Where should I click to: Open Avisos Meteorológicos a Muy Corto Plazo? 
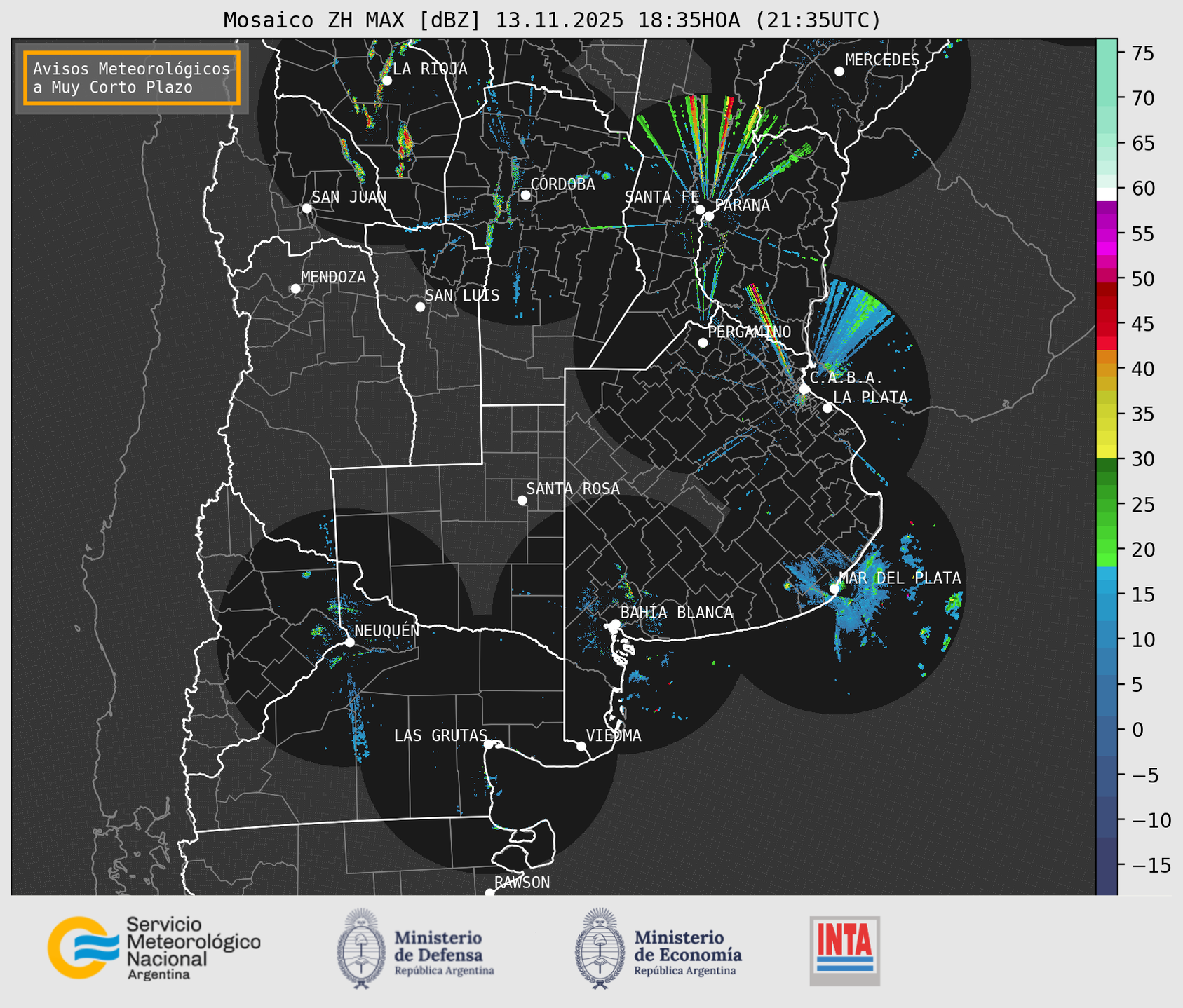(132, 78)
